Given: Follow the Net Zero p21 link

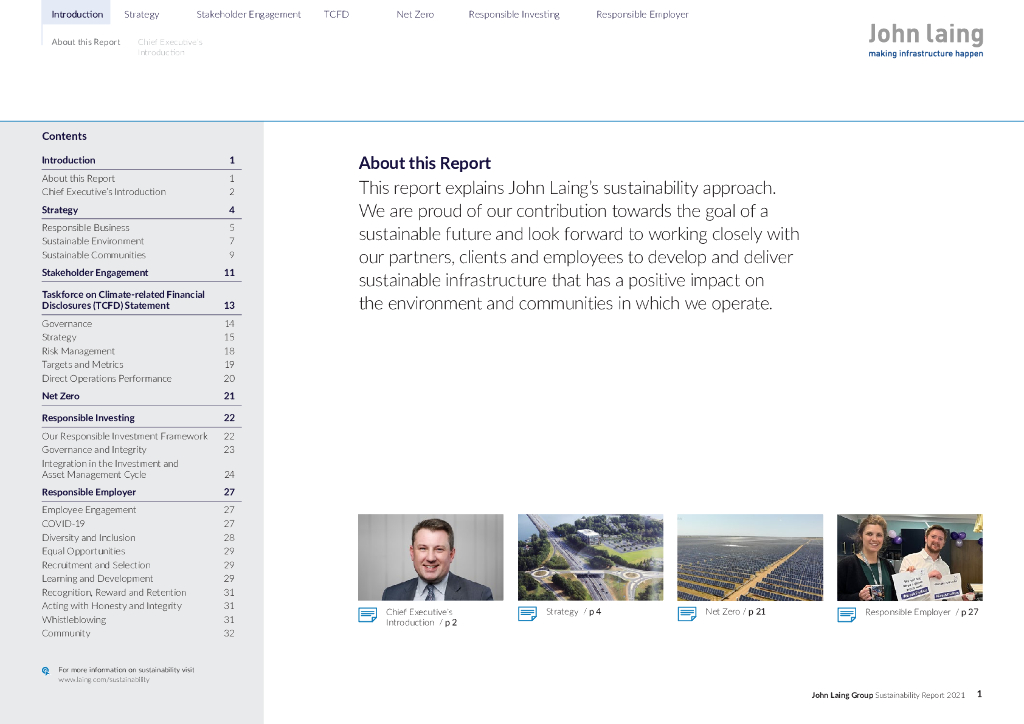Looking at the screenshot, I should click(735, 612).
